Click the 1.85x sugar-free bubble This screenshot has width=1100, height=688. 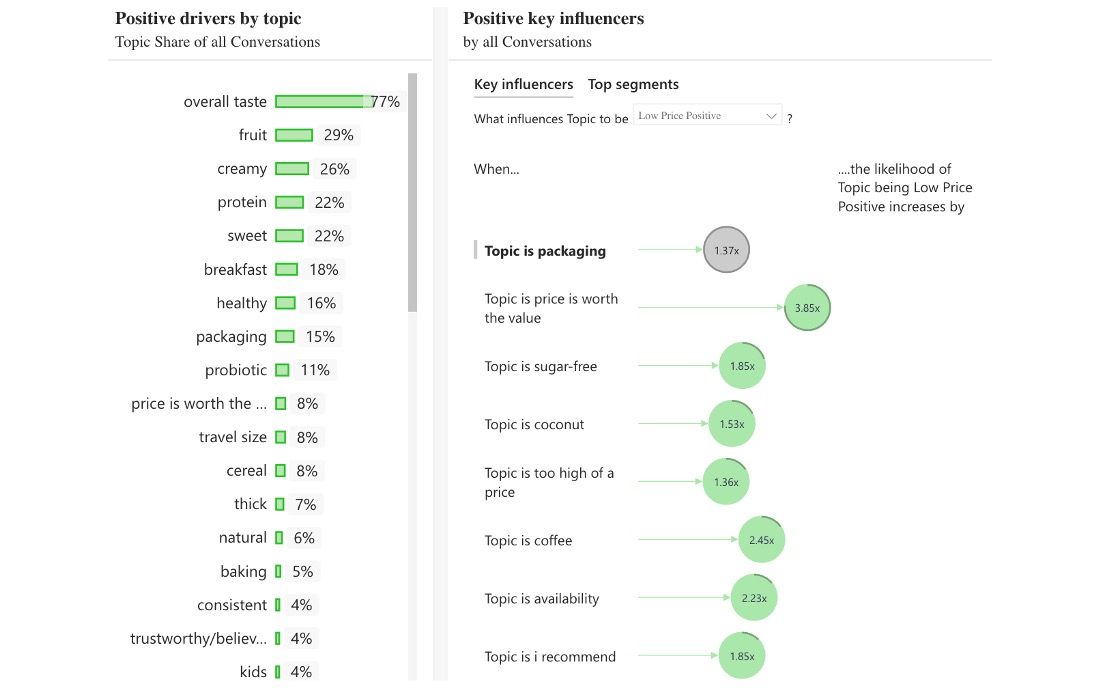[742, 366]
